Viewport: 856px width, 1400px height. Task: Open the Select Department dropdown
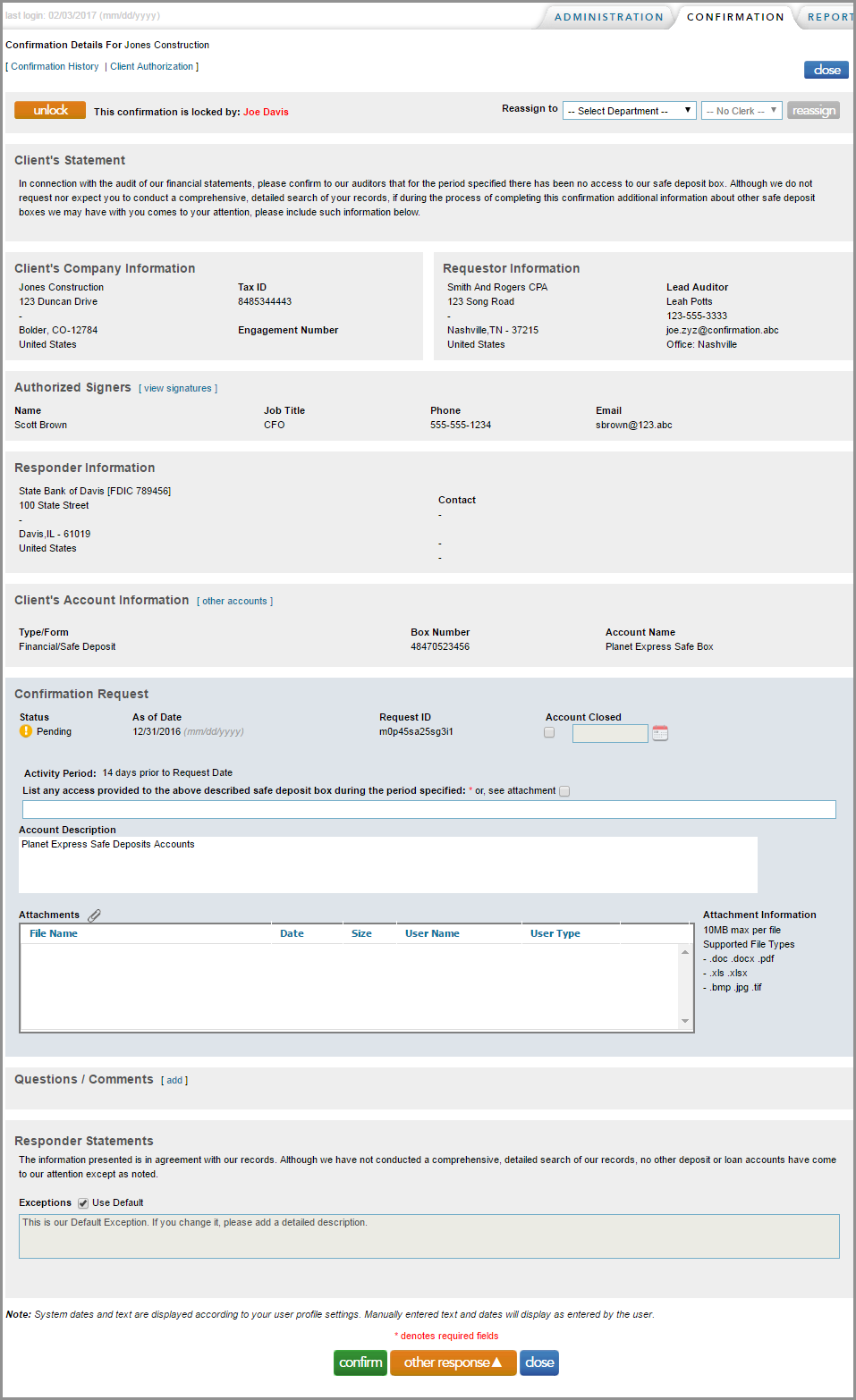click(x=629, y=110)
